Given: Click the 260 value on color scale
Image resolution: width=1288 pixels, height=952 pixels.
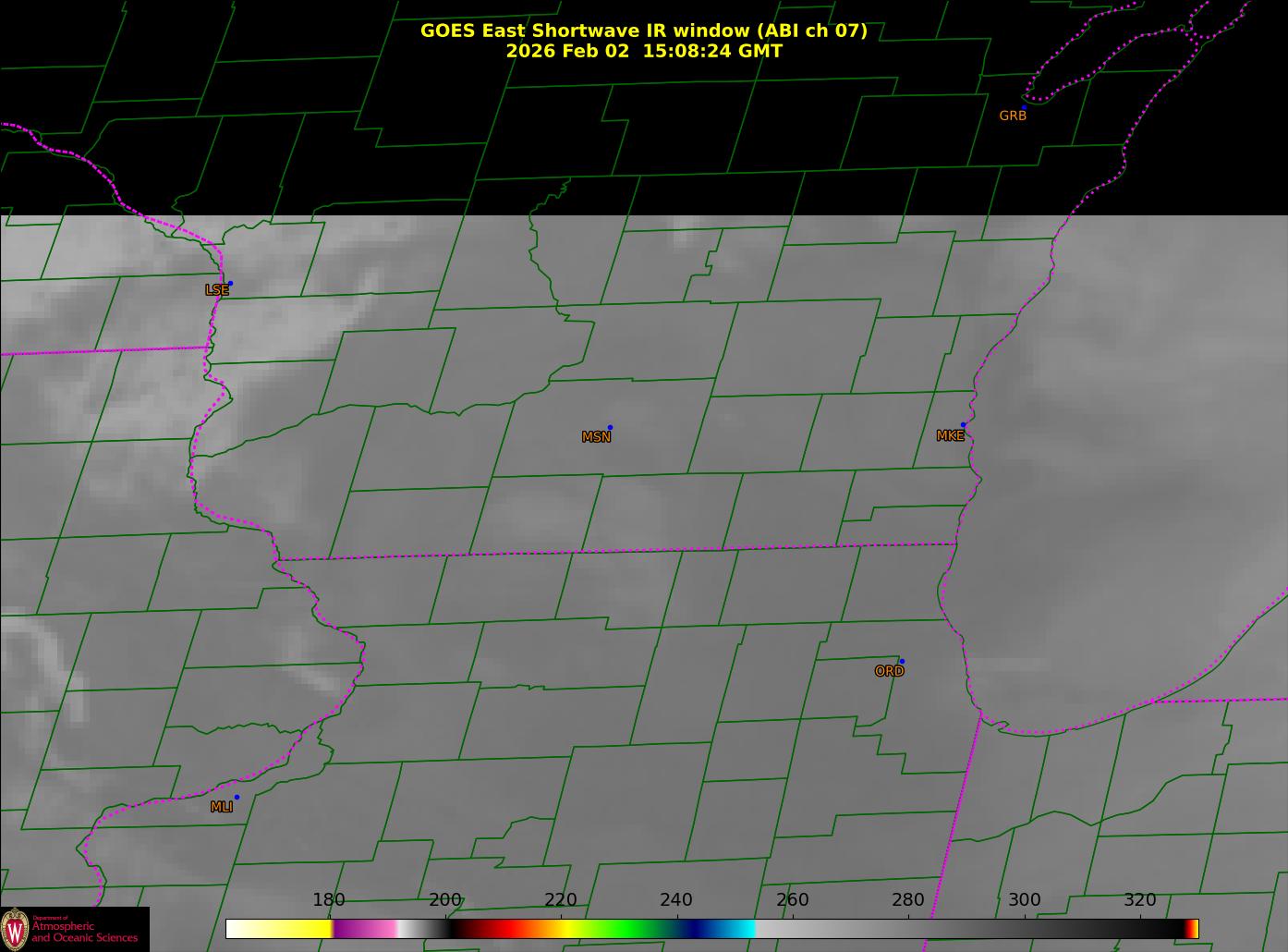Looking at the screenshot, I should click(x=793, y=900).
